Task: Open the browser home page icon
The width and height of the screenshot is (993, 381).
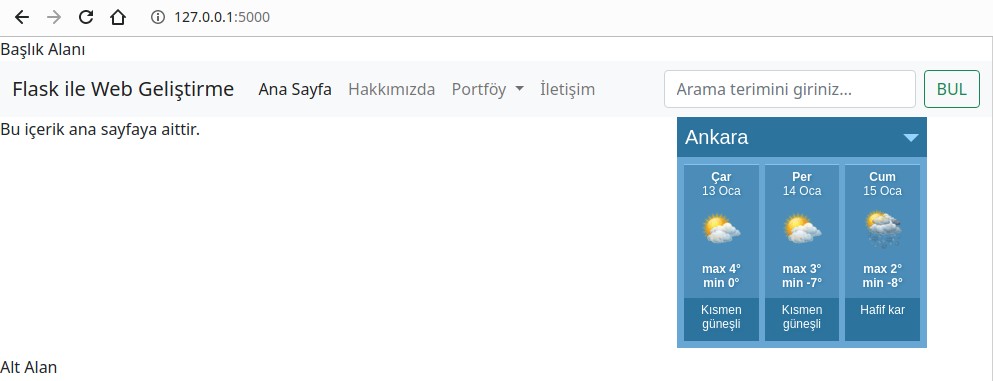Action: tap(118, 17)
